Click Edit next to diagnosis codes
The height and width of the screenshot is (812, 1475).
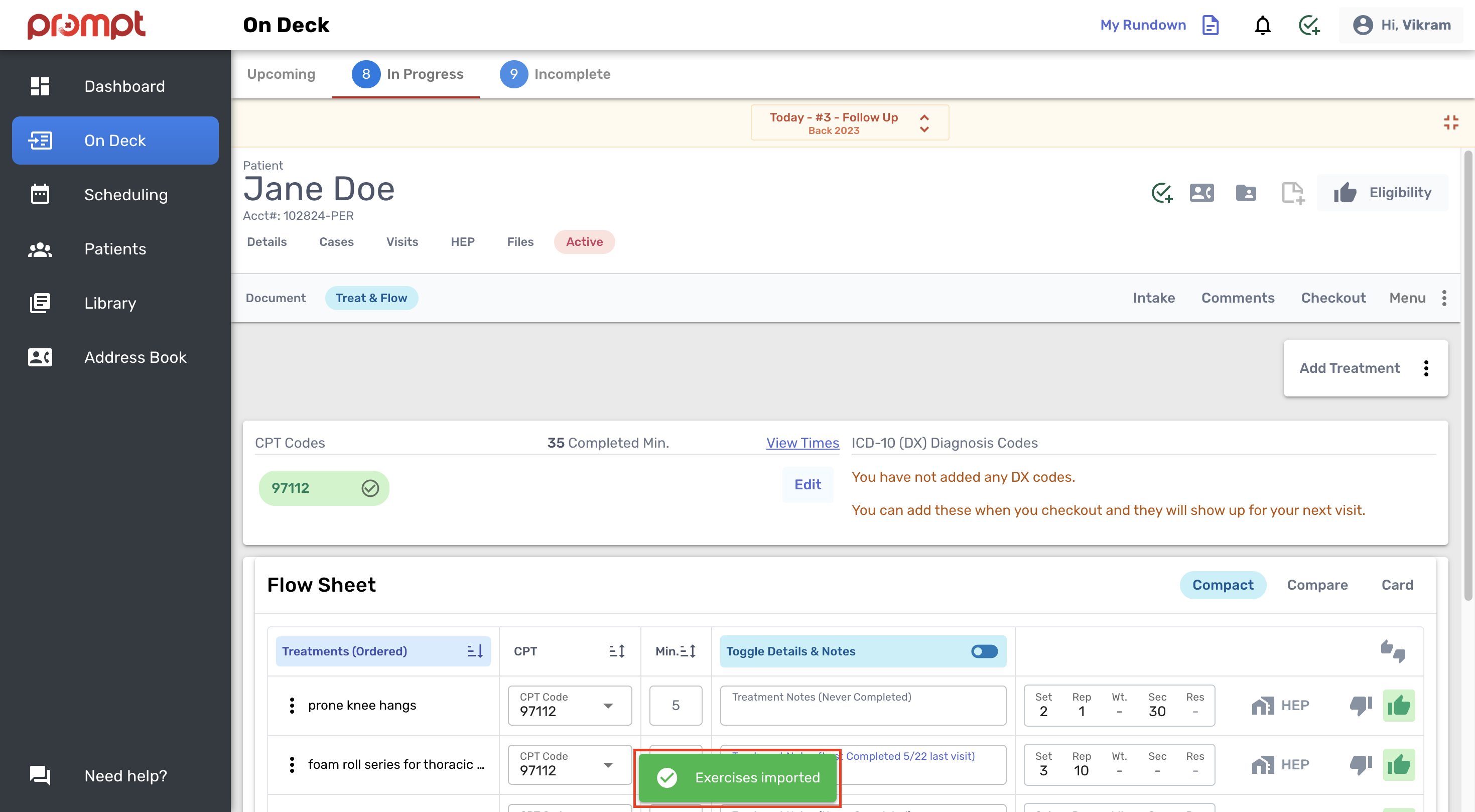pyautogui.click(x=808, y=484)
